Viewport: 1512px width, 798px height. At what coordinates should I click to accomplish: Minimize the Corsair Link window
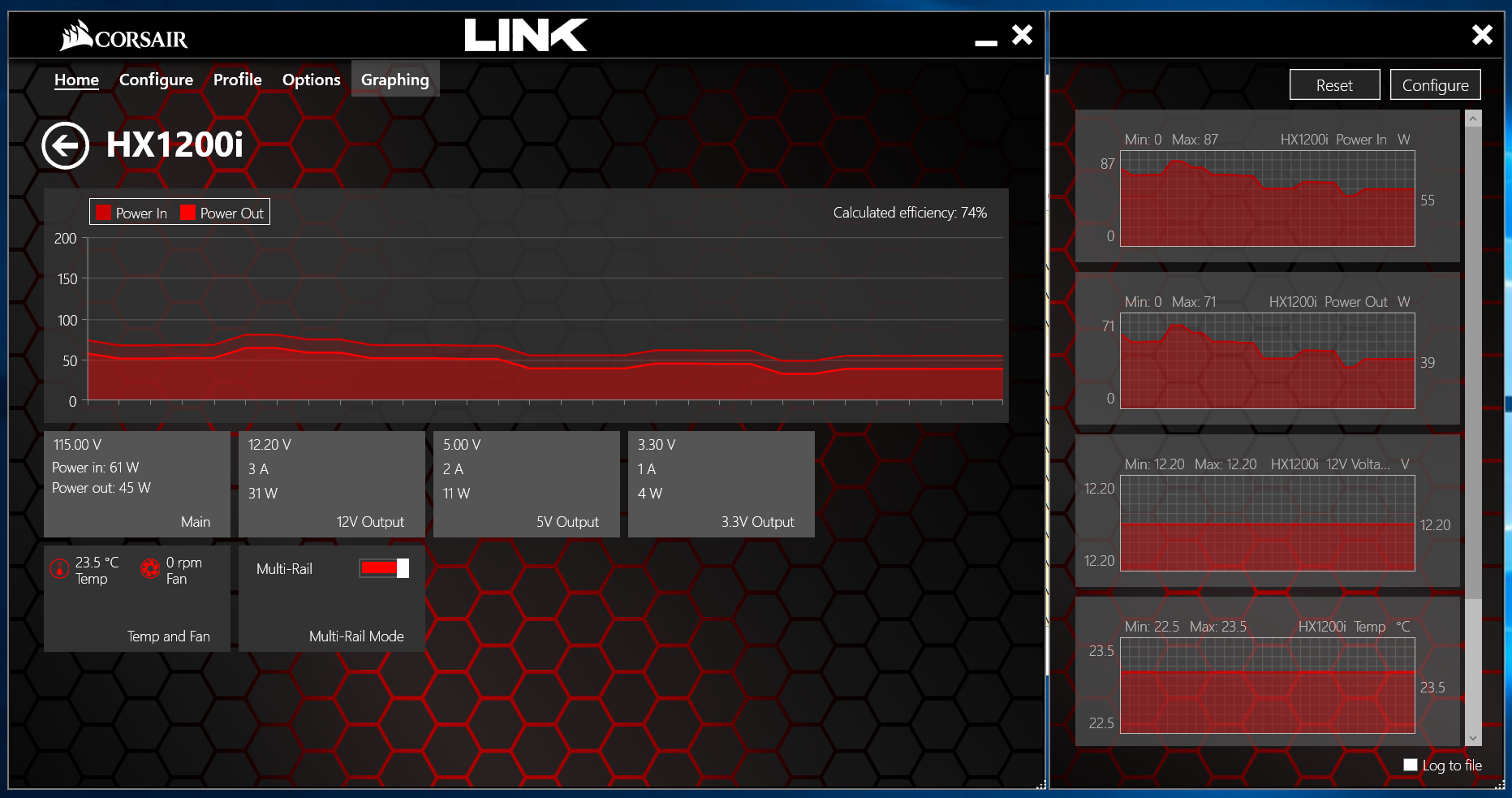click(986, 42)
